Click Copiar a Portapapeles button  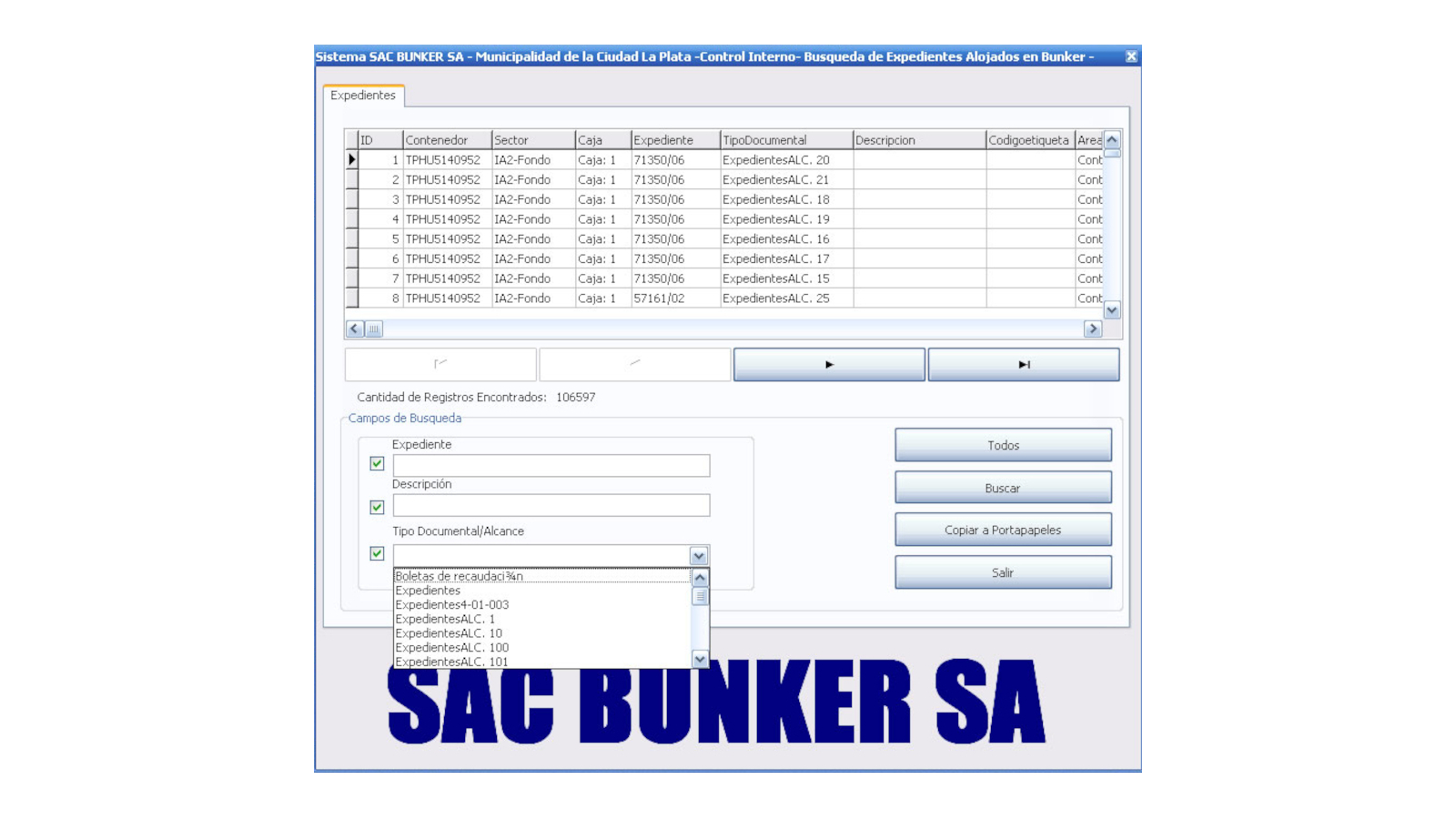[1002, 530]
